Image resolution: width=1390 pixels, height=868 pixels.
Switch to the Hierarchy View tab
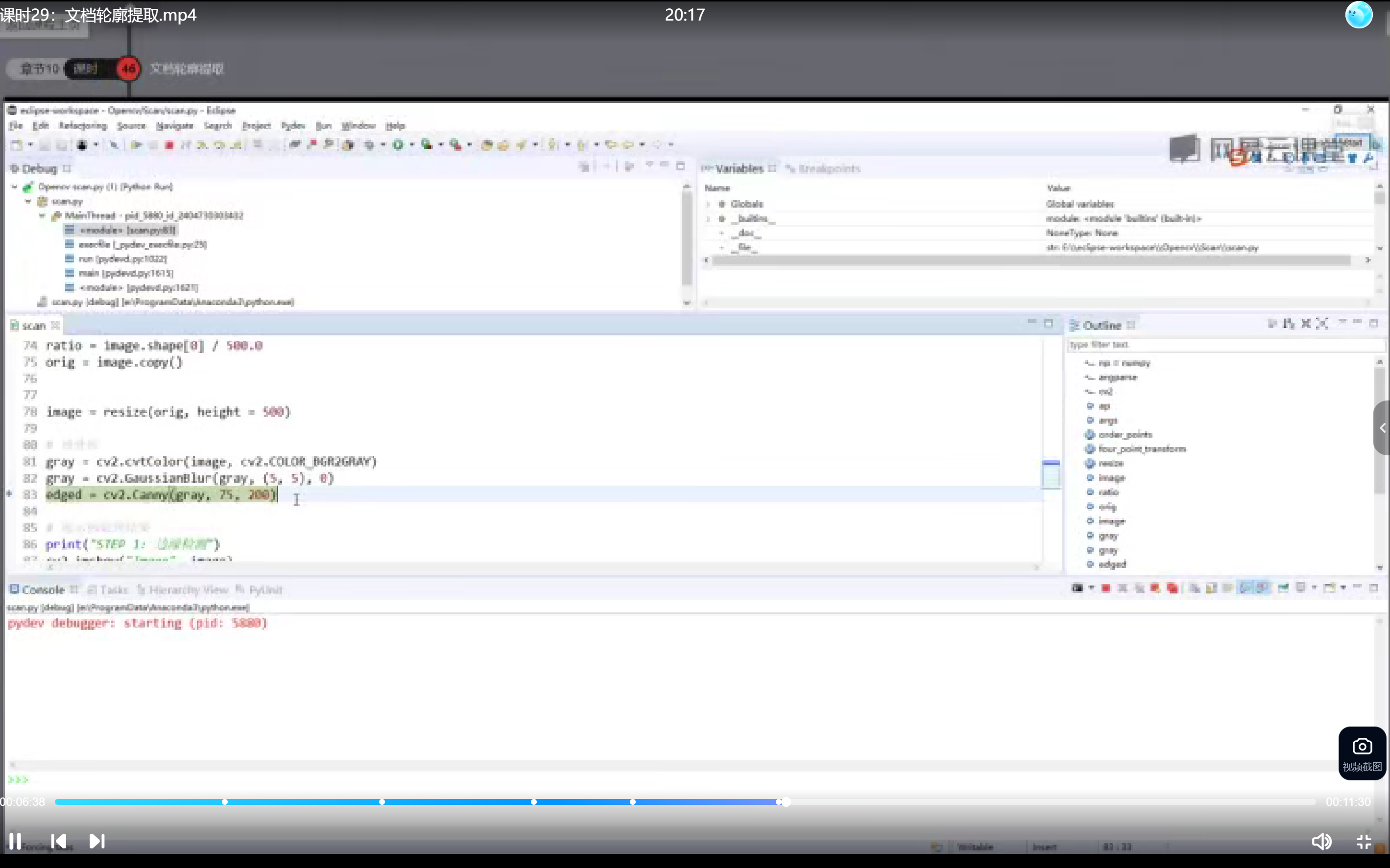183,589
